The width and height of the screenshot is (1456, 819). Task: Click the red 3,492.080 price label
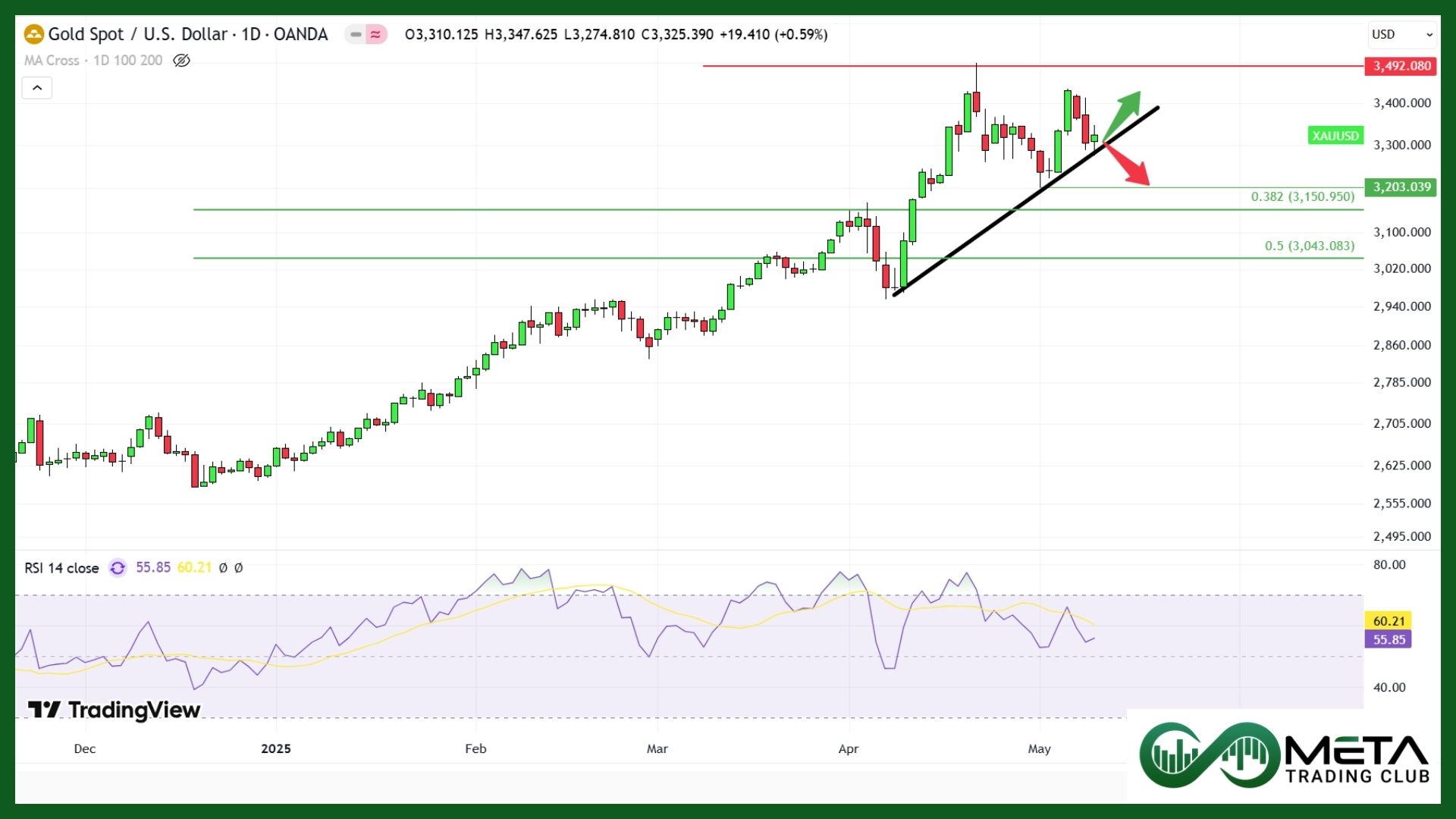pyautogui.click(x=1401, y=66)
